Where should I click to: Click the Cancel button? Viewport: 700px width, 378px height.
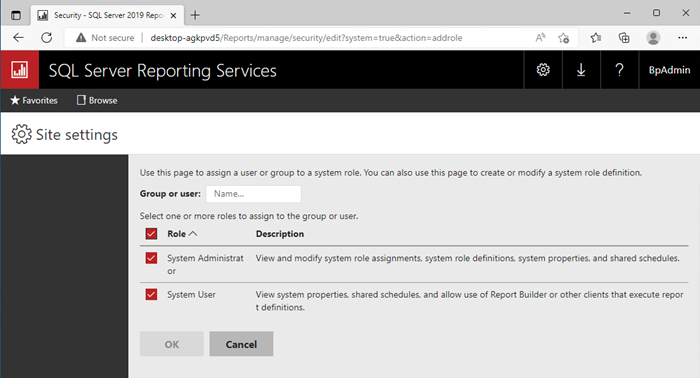(x=241, y=344)
